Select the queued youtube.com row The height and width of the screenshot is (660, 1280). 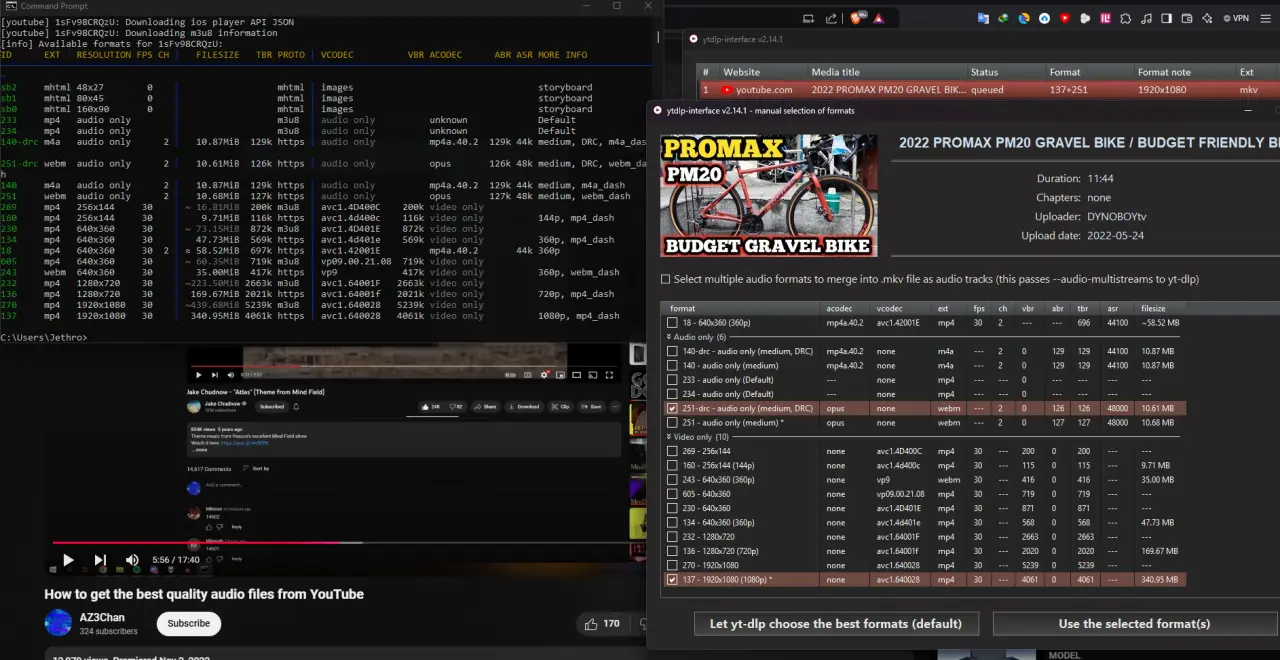coord(988,89)
